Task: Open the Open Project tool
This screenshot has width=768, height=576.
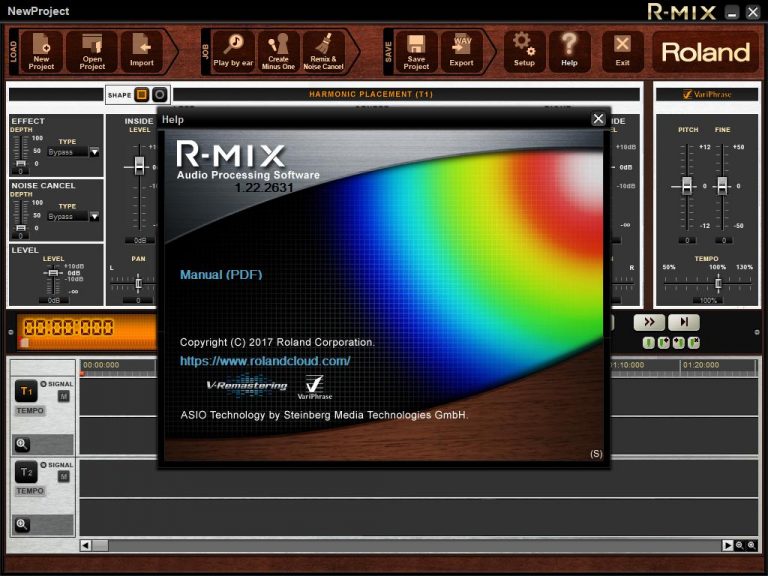Action: [x=92, y=51]
